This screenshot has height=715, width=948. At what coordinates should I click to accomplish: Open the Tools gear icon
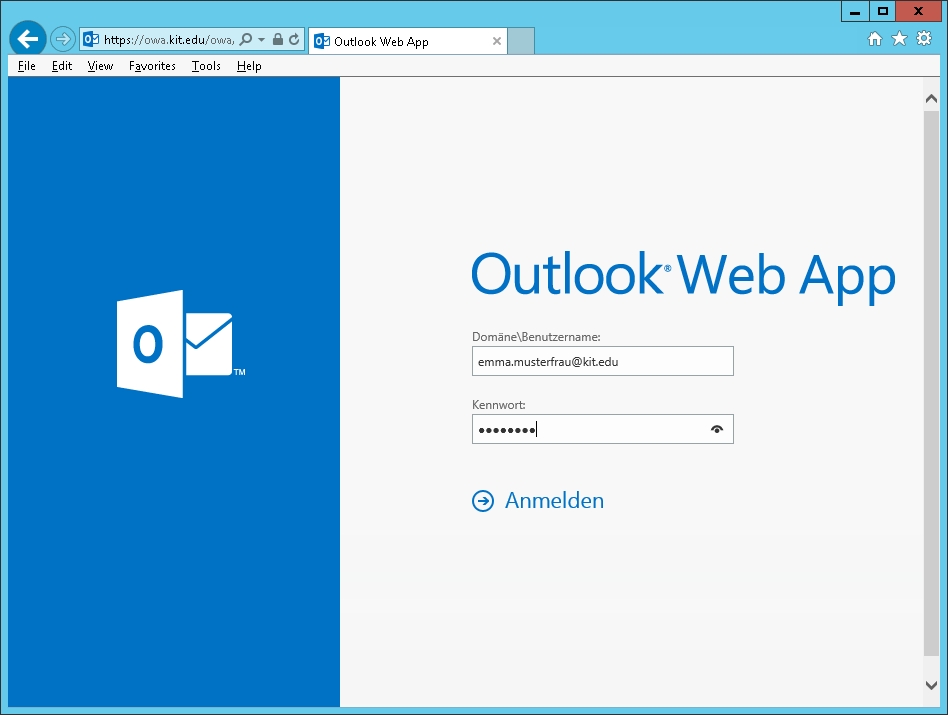(x=924, y=39)
